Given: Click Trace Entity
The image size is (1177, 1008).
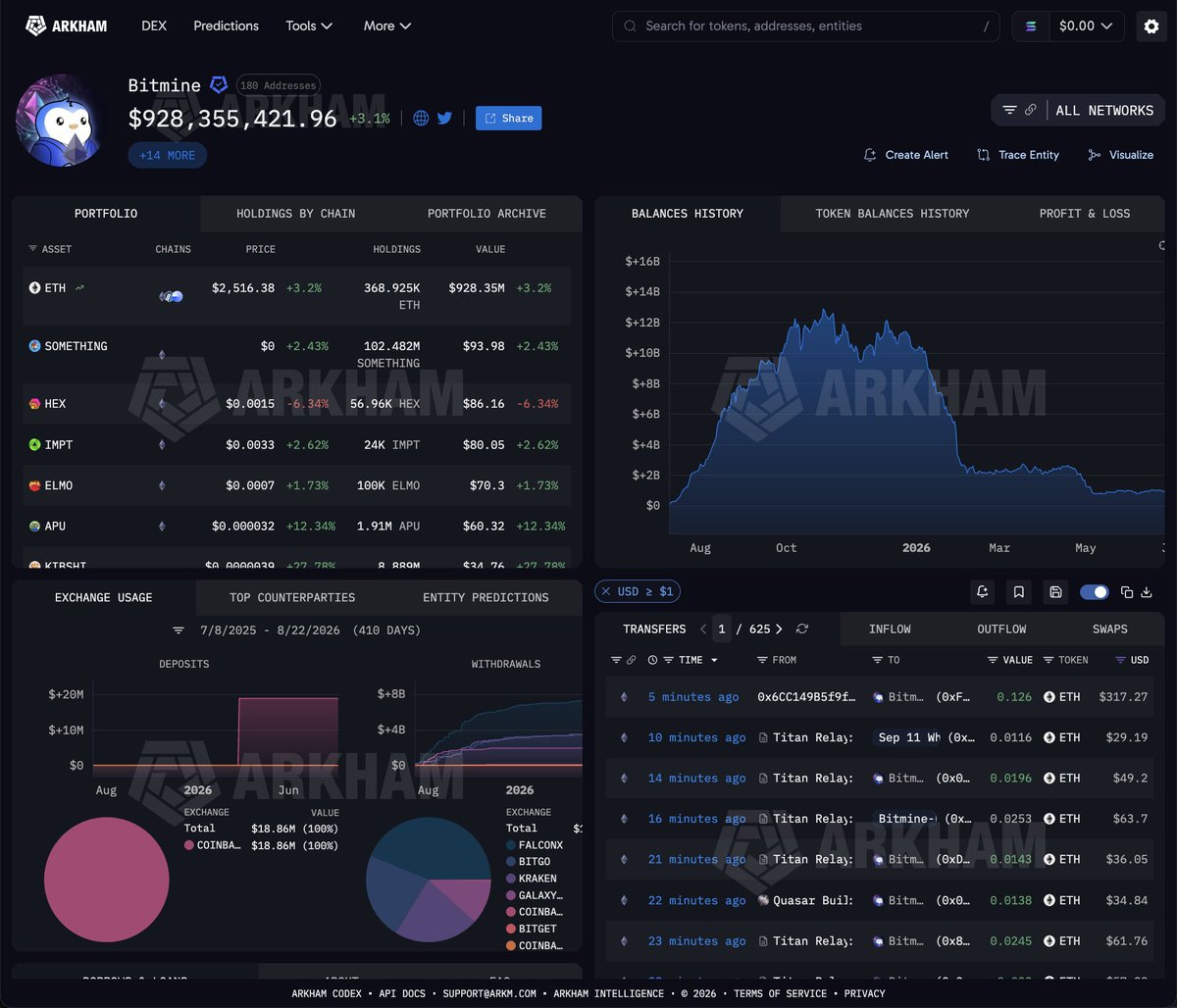Looking at the screenshot, I should (1018, 155).
